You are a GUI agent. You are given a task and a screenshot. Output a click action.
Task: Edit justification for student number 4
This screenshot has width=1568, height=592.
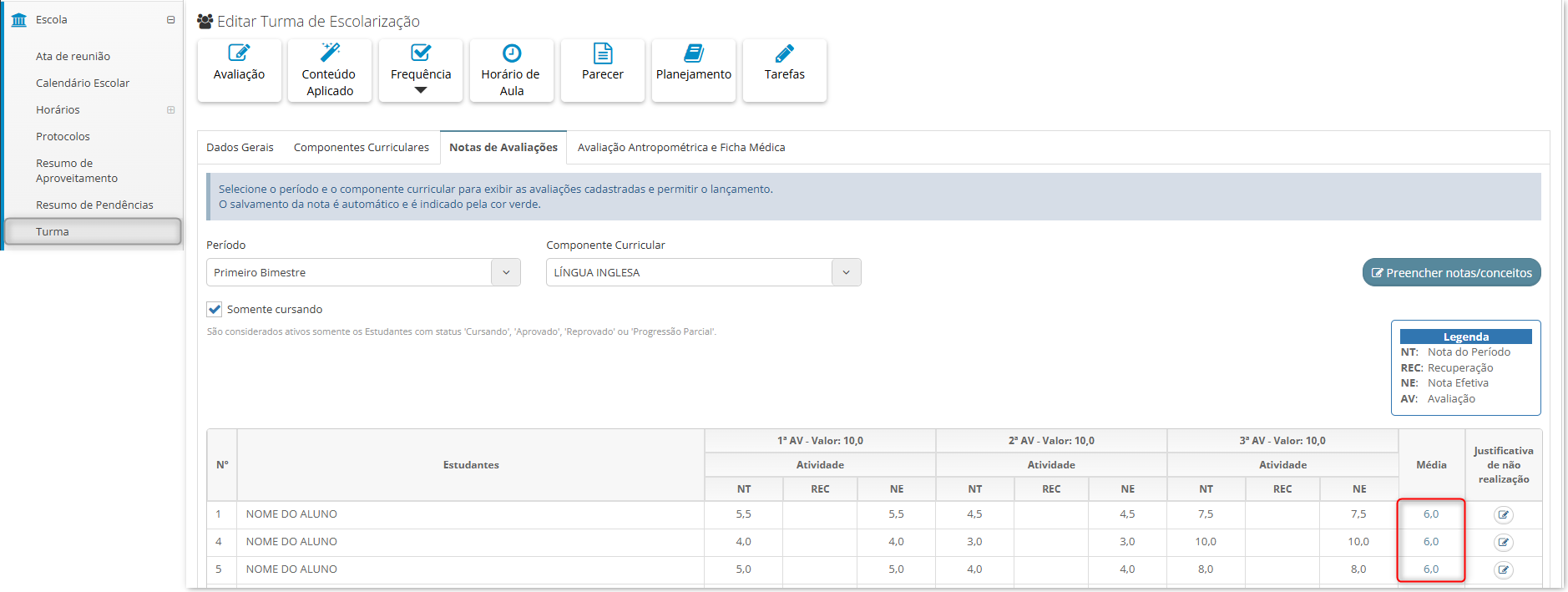point(1504,543)
